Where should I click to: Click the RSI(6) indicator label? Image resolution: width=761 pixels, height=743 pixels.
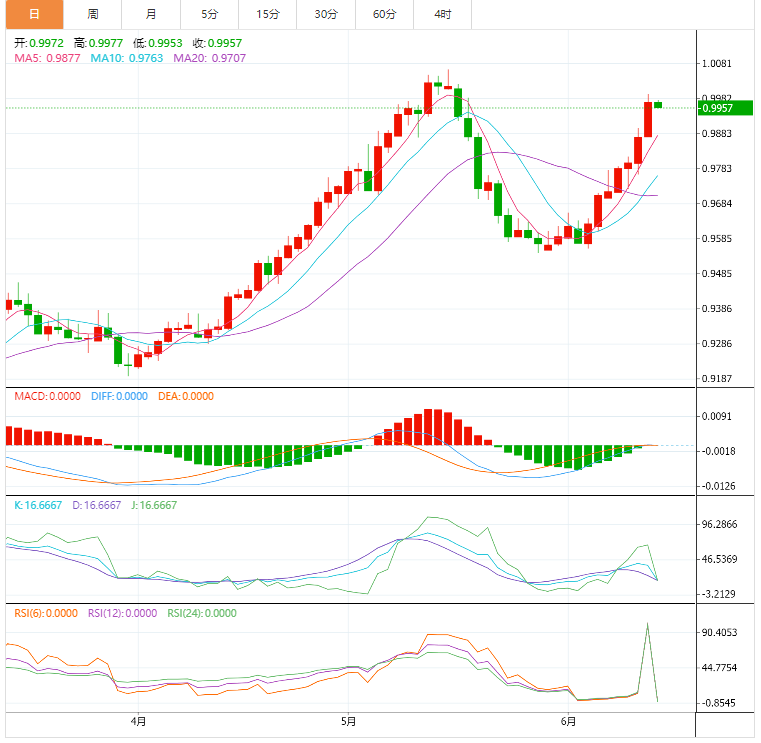coord(45,614)
